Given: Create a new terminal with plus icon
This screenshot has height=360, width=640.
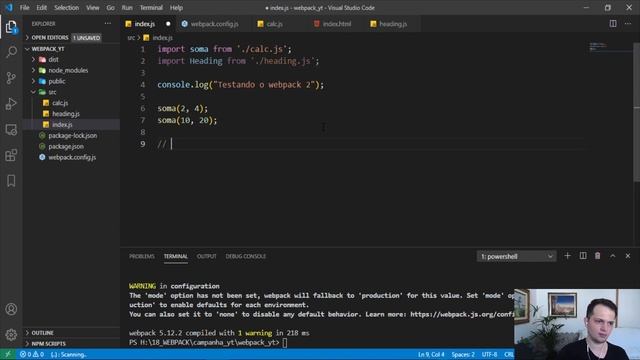Looking at the screenshot, I should coord(567,256).
